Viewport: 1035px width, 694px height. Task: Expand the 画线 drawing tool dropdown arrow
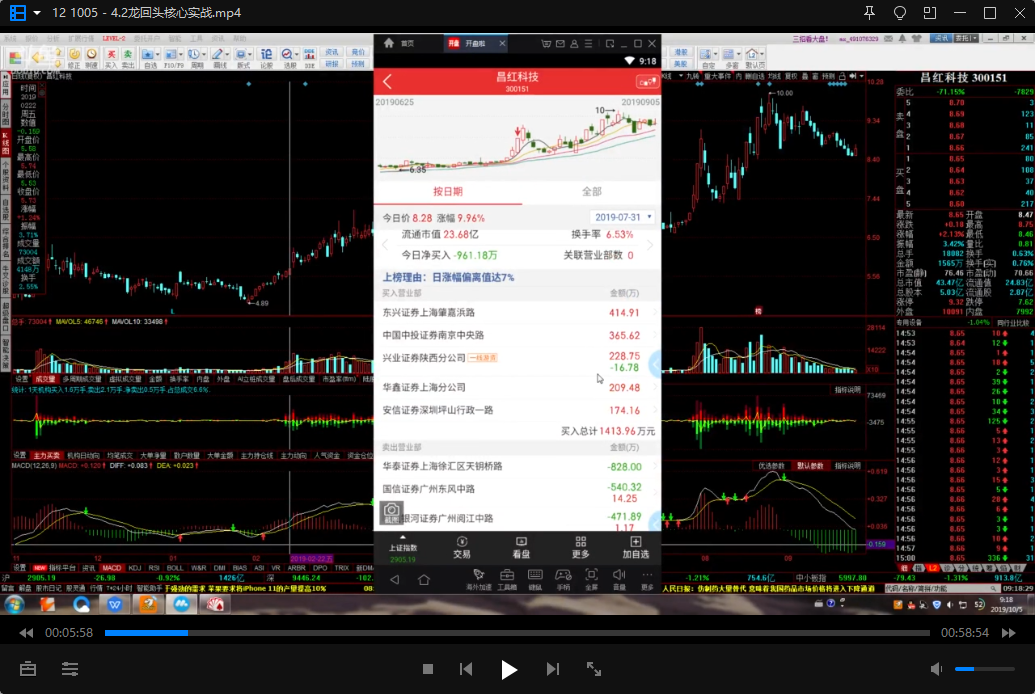tap(227, 54)
